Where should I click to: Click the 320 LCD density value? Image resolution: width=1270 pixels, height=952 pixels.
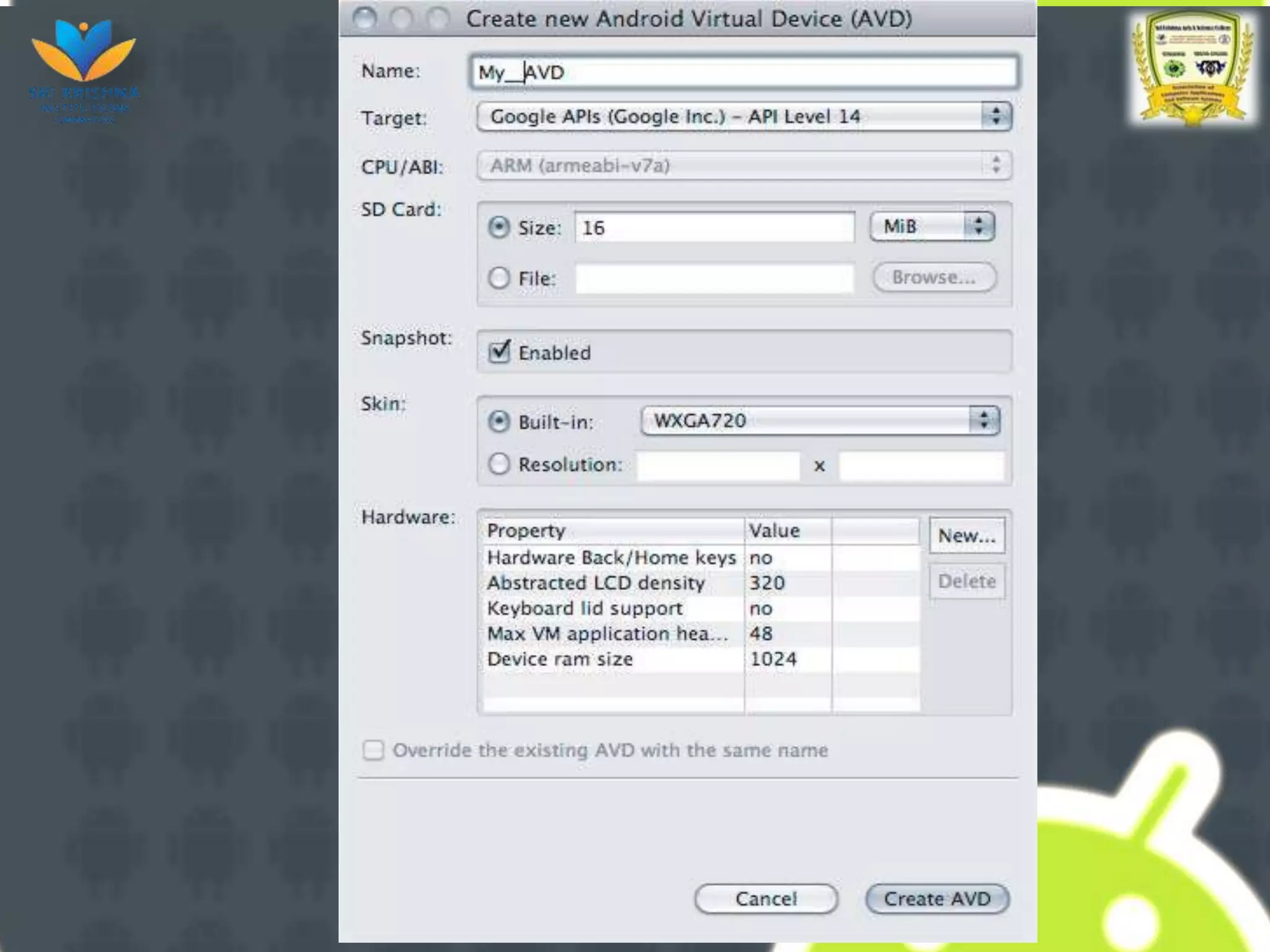tap(767, 583)
